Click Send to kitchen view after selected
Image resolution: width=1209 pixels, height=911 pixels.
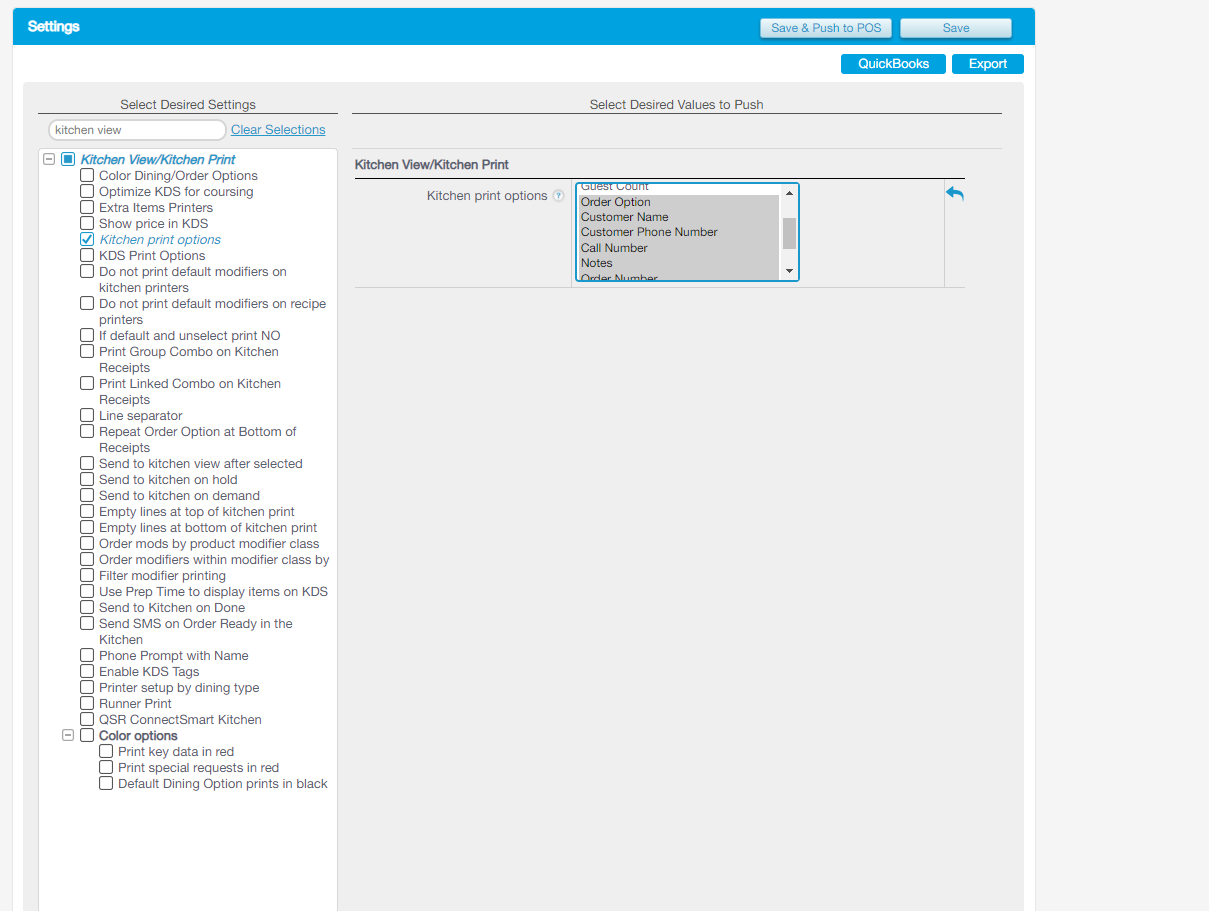(x=201, y=463)
